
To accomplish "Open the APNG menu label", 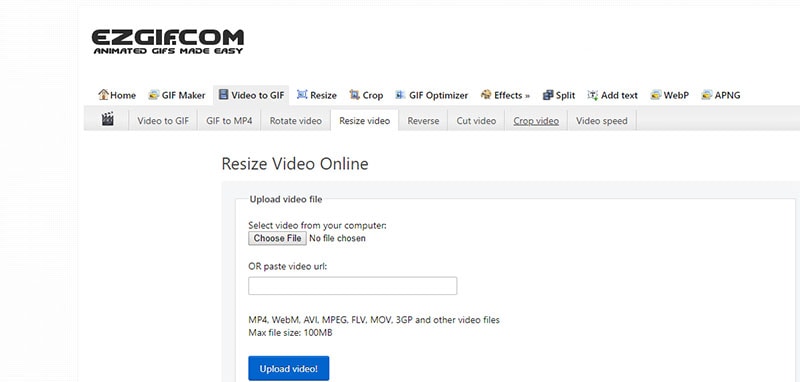I will click(728, 95).
